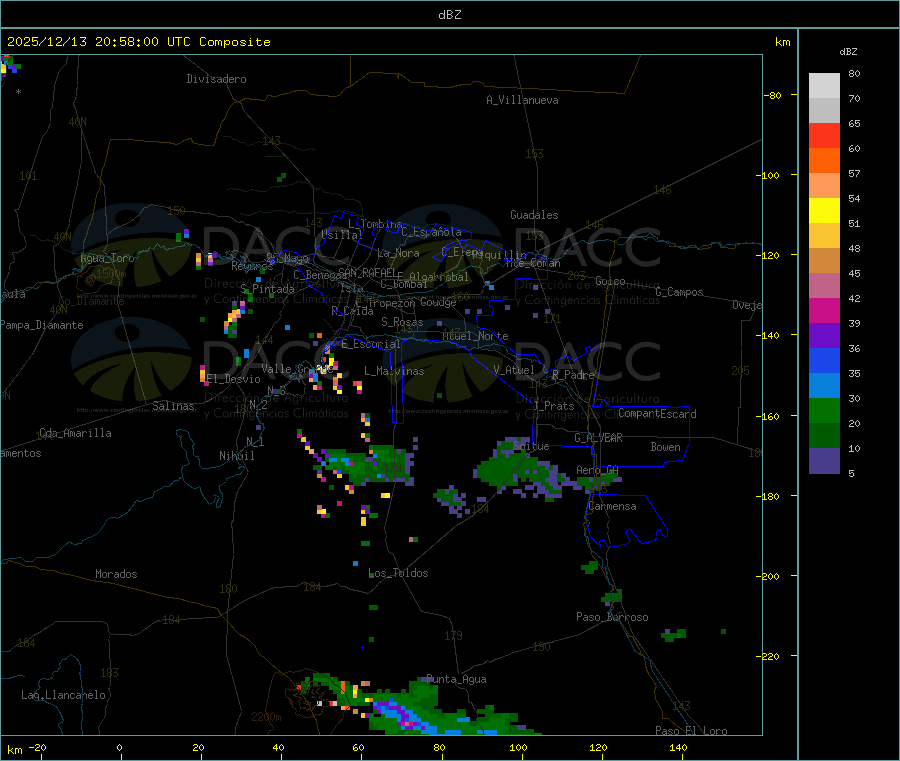The height and width of the screenshot is (761, 900).
Task: Click the Punta_Agua map label
Action: point(456,679)
